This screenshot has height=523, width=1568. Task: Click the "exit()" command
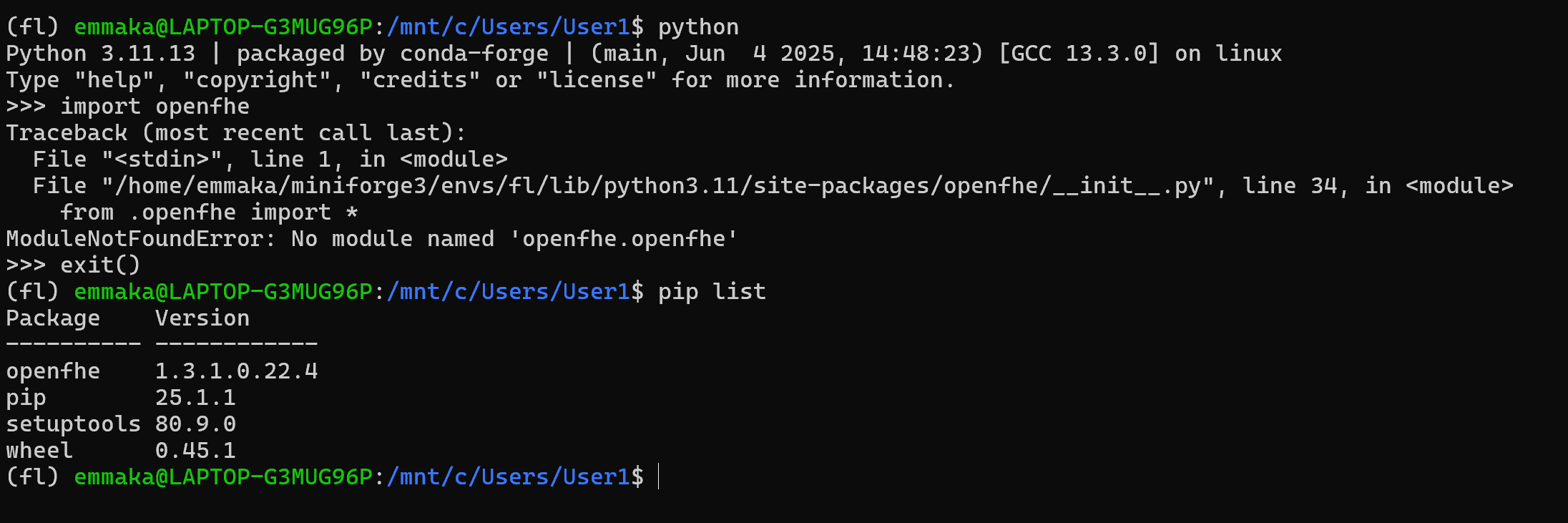coord(100,265)
